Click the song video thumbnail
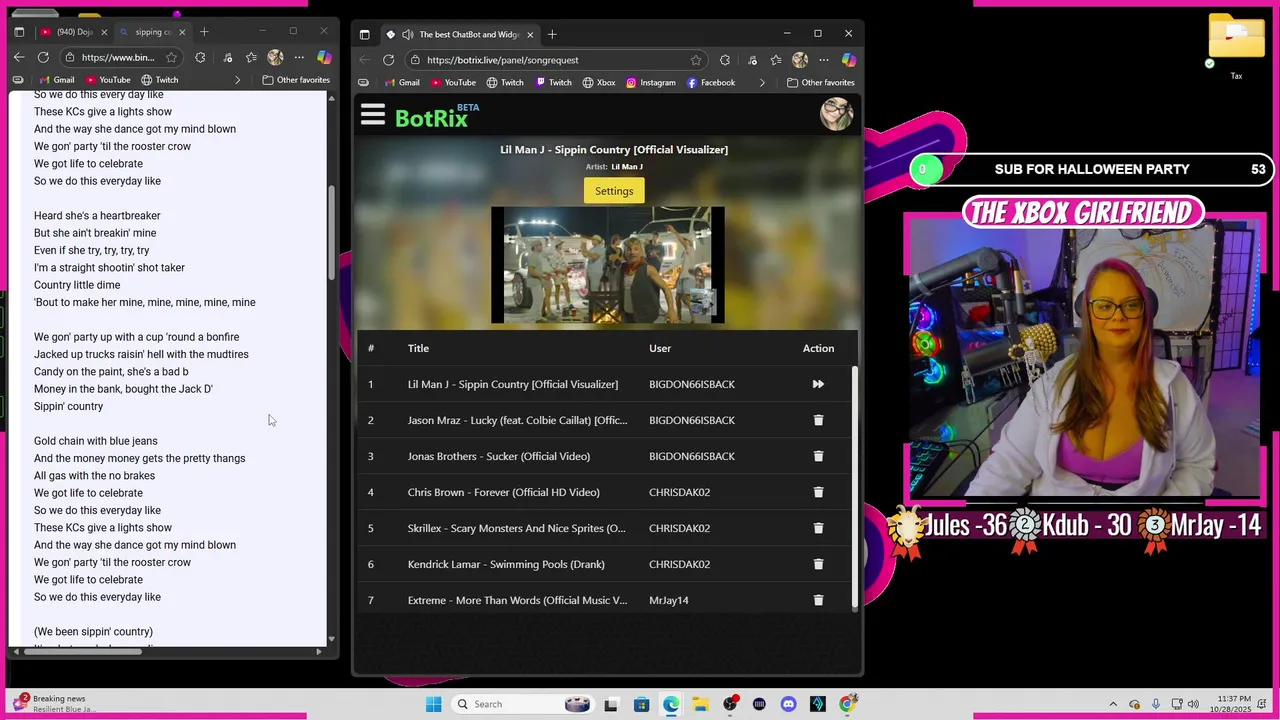The width and height of the screenshot is (1280, 720). click(x=608, y=265)
